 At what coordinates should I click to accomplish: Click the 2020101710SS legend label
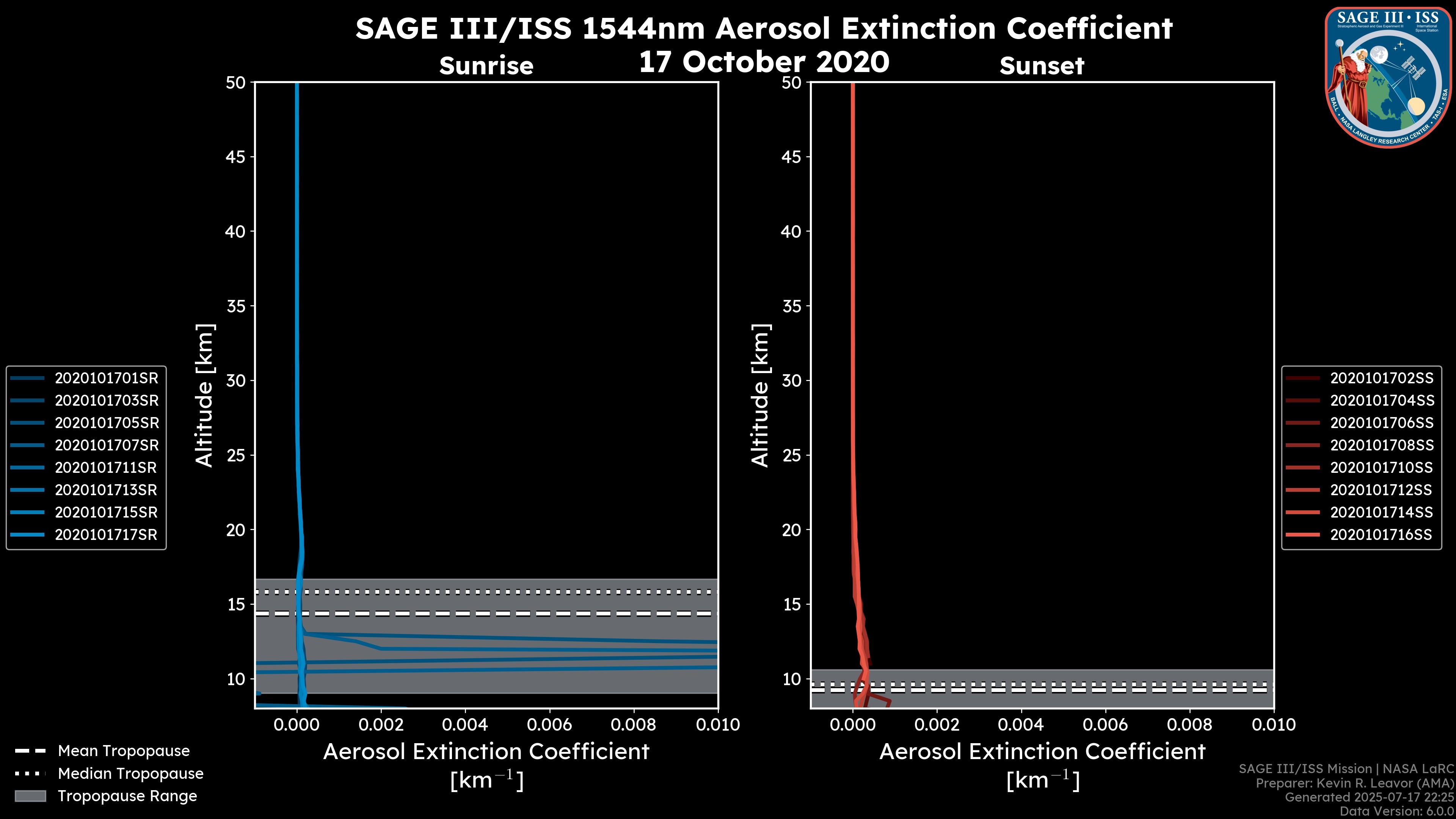1381,468
